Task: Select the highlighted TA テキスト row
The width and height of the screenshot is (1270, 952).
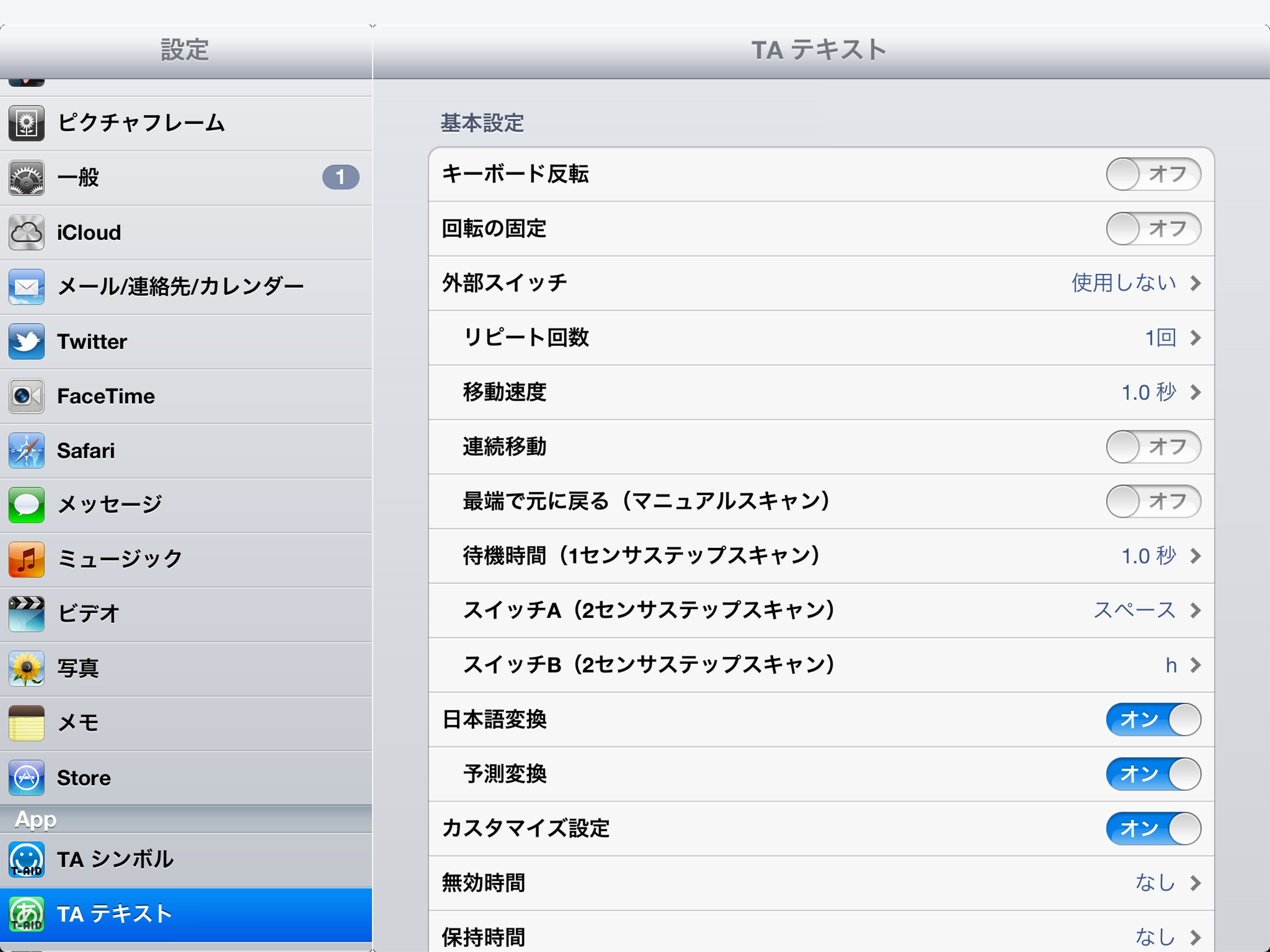Action: pyautogui.click(x=186, y=915)
